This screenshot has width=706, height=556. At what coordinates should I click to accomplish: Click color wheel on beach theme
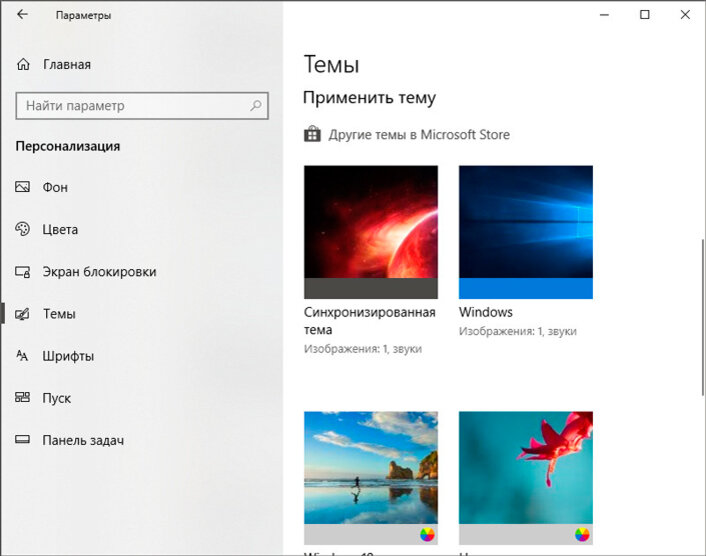(x=427, y=534)
